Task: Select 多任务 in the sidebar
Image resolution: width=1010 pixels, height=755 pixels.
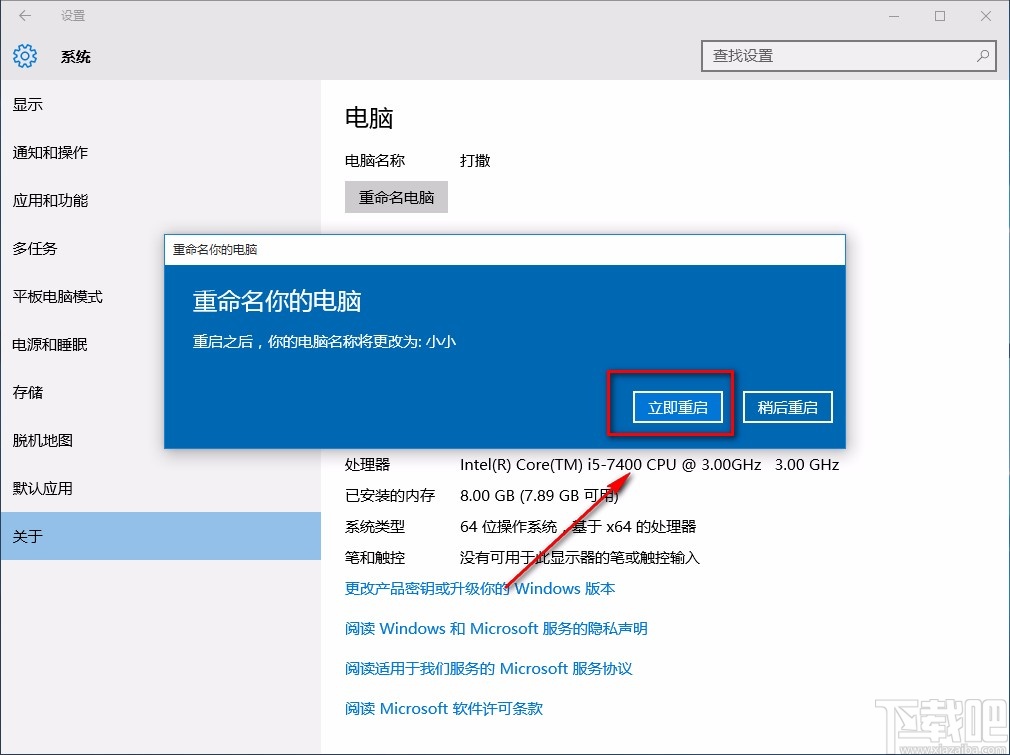Action: 35,248
